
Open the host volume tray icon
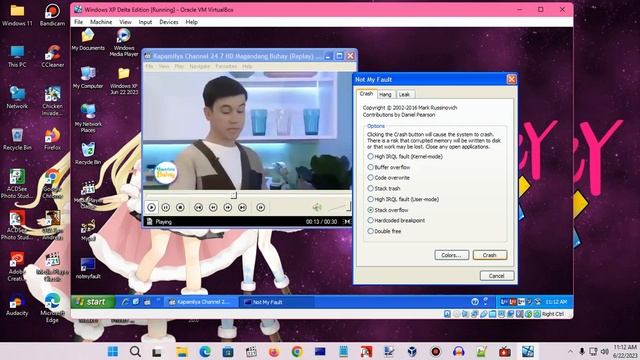(x=604, y=351)
